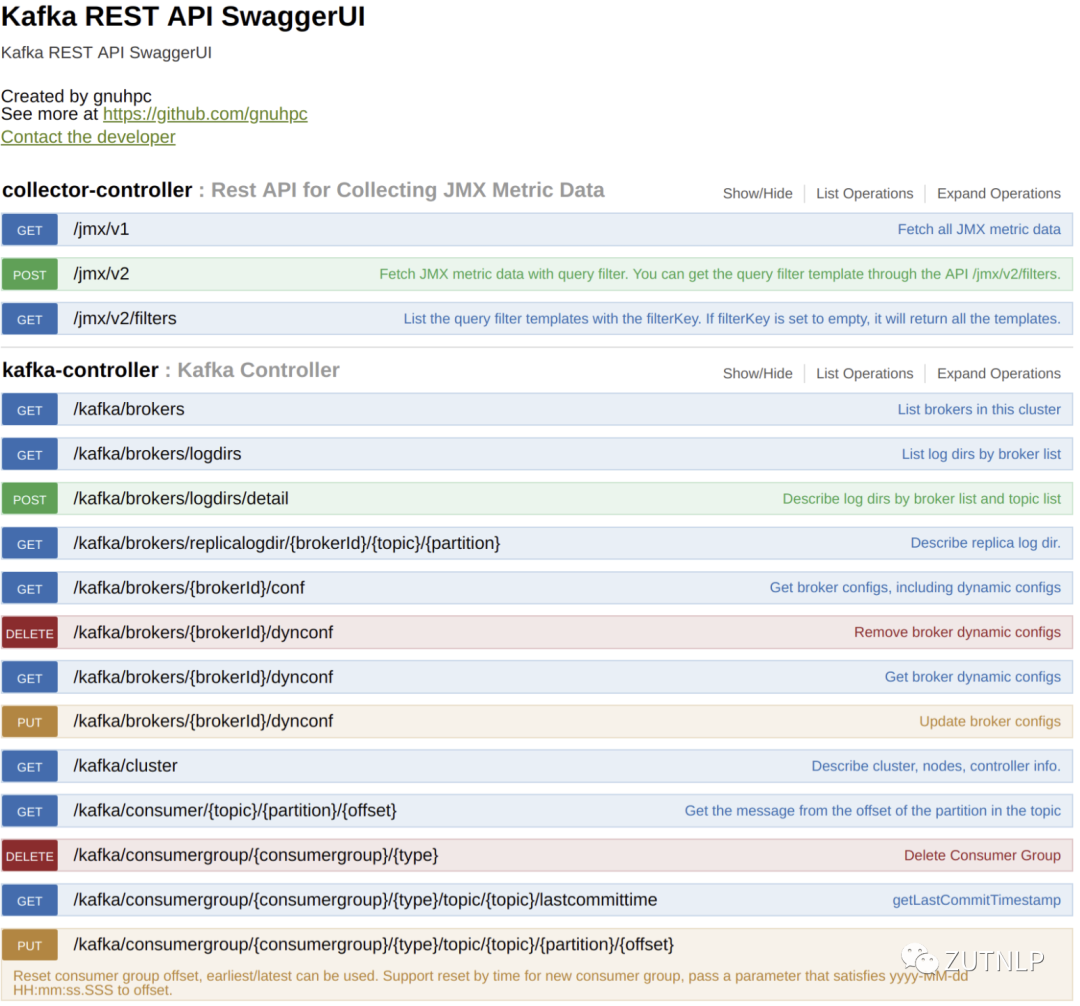
Task: Click List log dirs by broker list
Action: 981,454
